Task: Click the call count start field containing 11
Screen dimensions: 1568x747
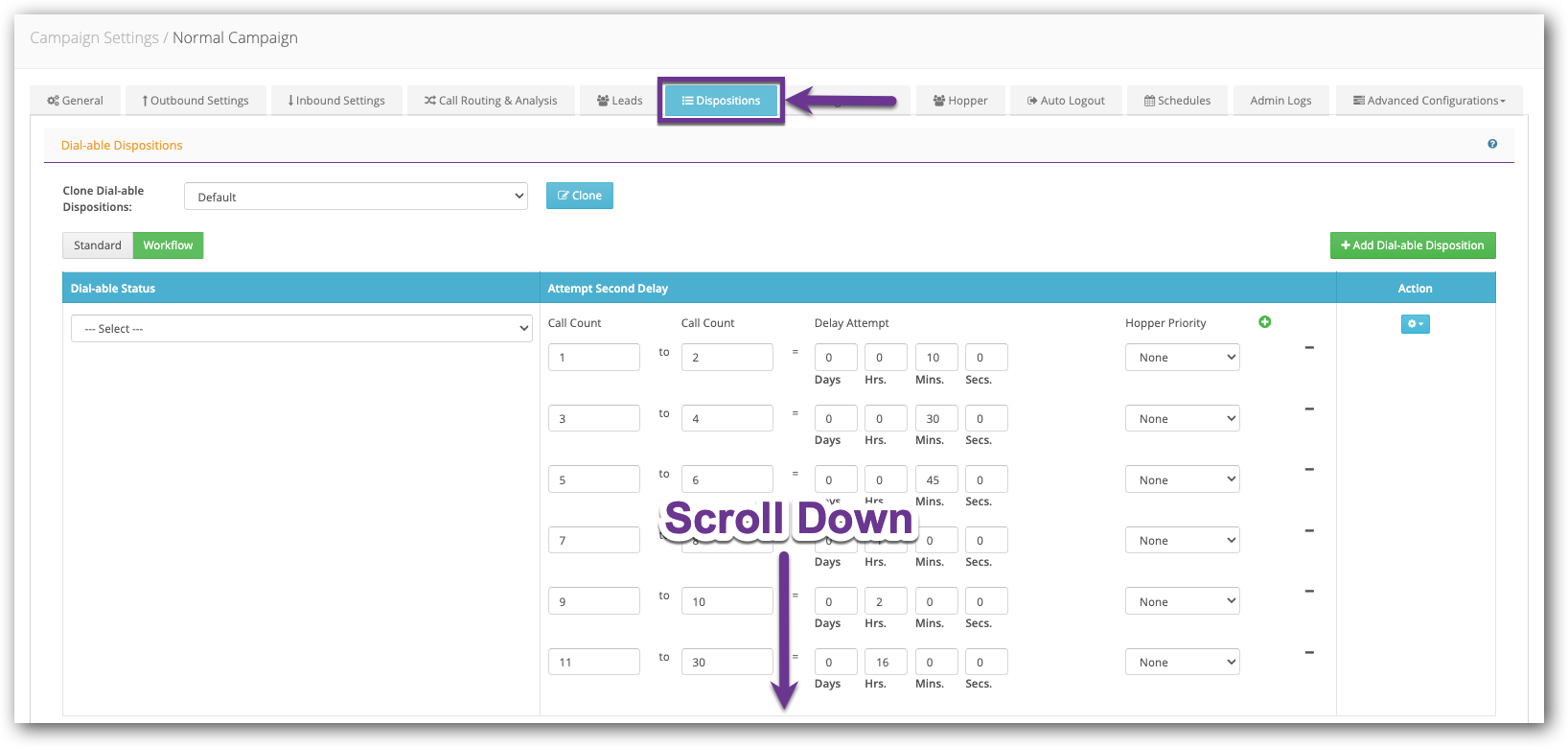Action: [x=594, y=663]
